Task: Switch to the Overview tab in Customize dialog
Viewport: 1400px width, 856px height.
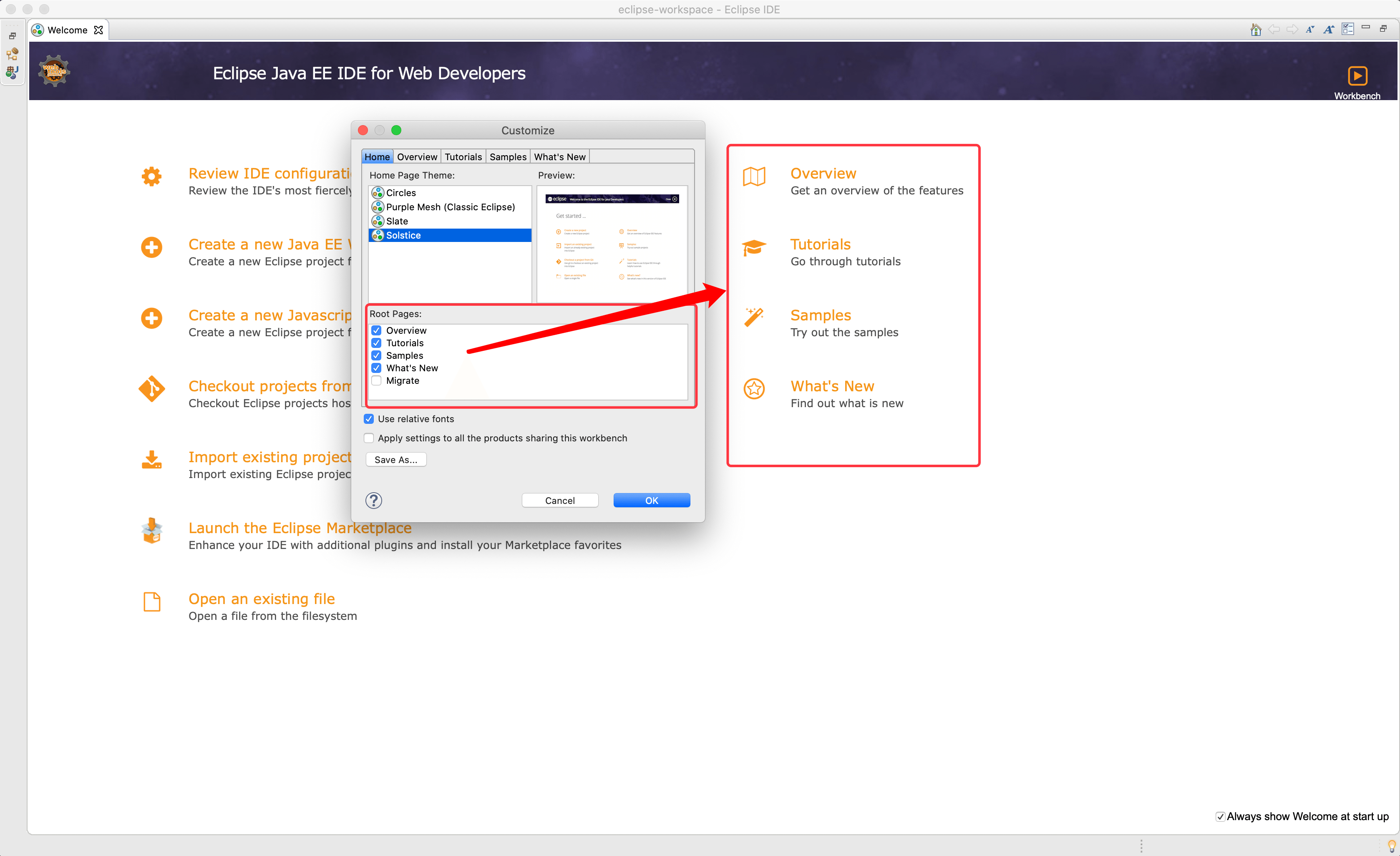Action: tap(417, 157)
